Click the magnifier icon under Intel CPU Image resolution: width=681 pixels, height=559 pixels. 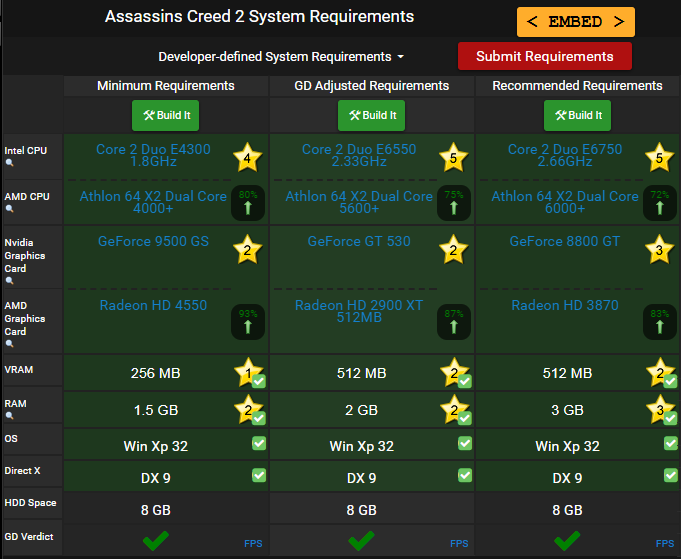(x=9, y=163)
